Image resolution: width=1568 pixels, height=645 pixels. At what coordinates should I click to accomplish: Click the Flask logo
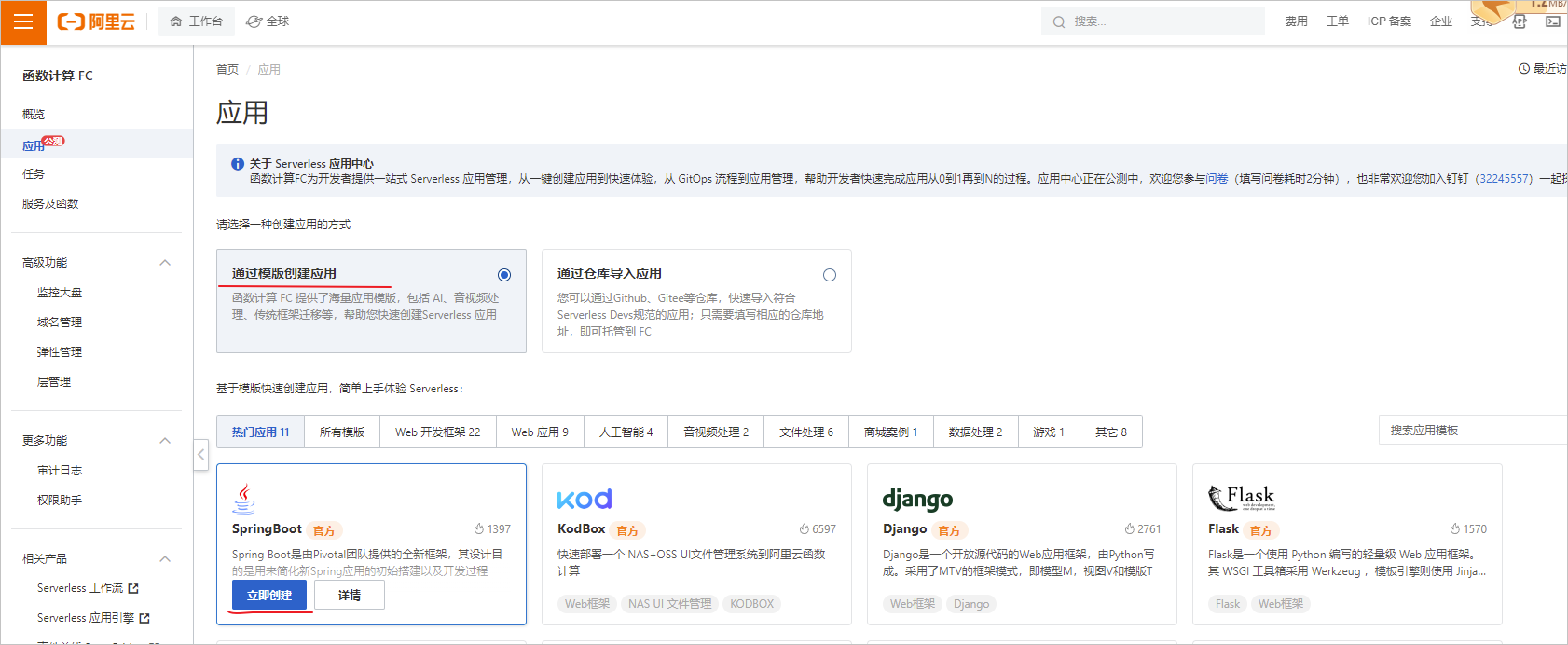[1242, 498]
